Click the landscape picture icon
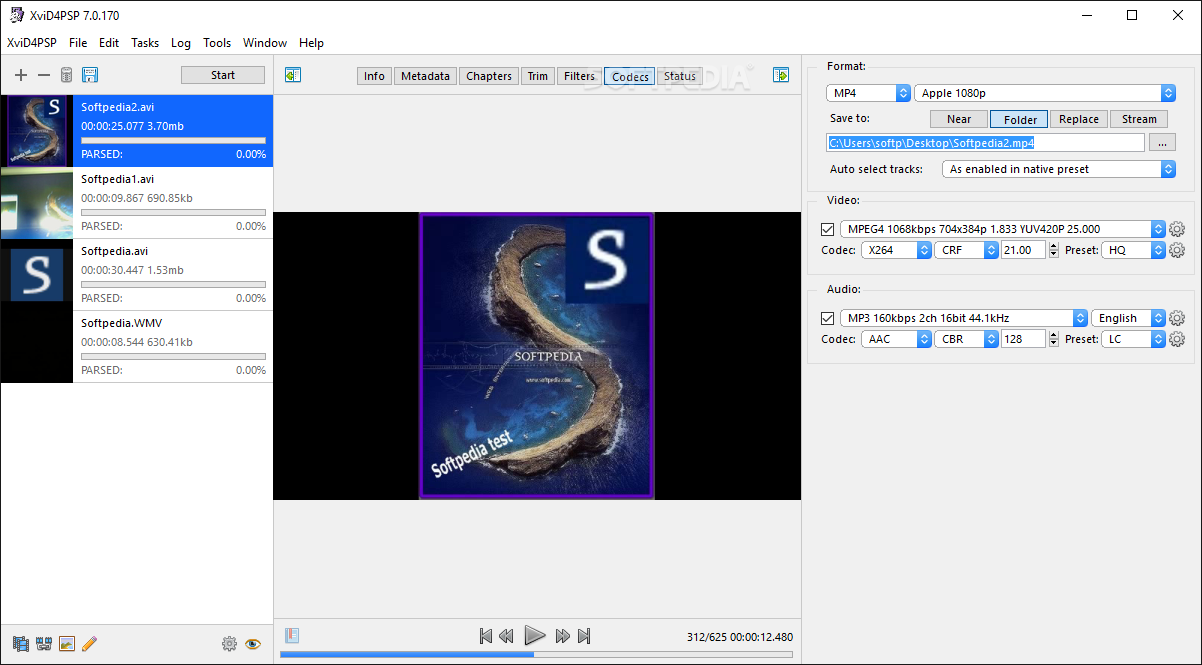 pyautogui.click(x=67, y=643)
